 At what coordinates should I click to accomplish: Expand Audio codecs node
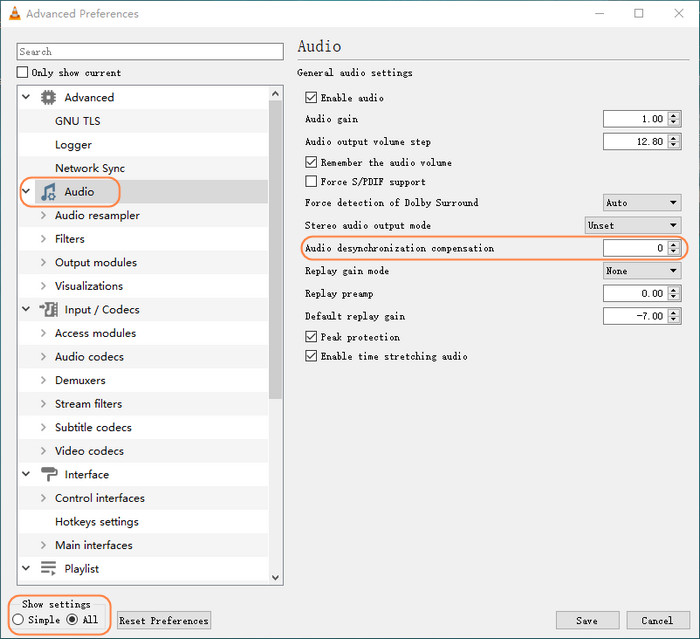click(x=43, y=357)
